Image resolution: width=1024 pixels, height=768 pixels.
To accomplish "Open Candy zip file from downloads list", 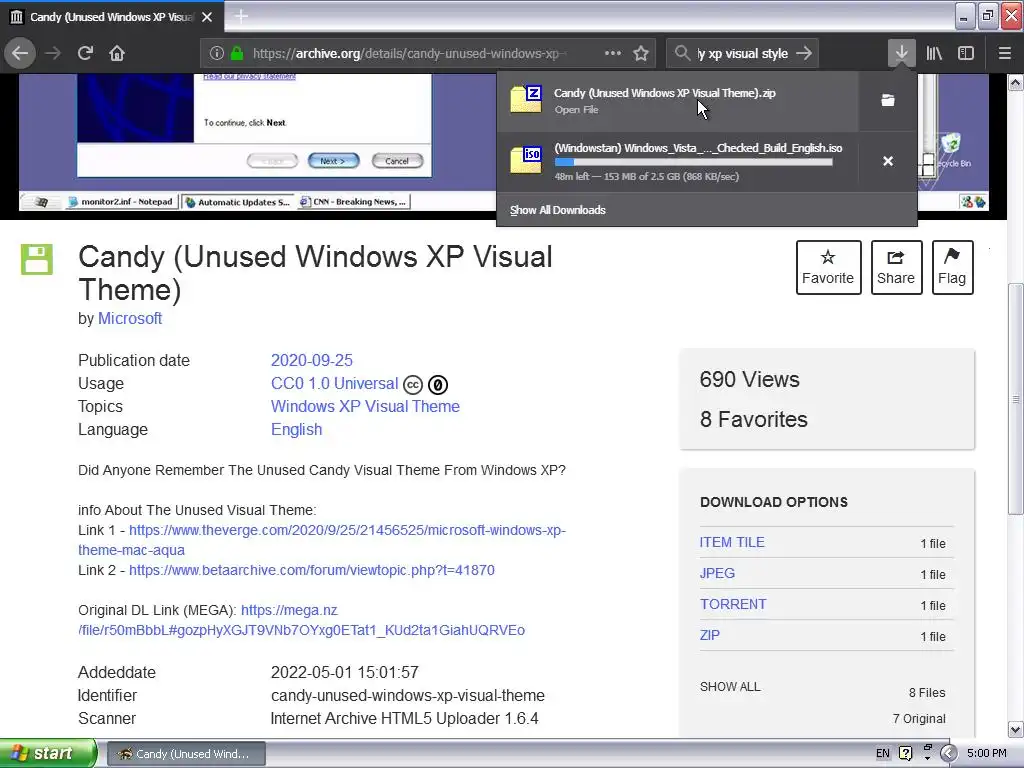I will click(677, 101).
